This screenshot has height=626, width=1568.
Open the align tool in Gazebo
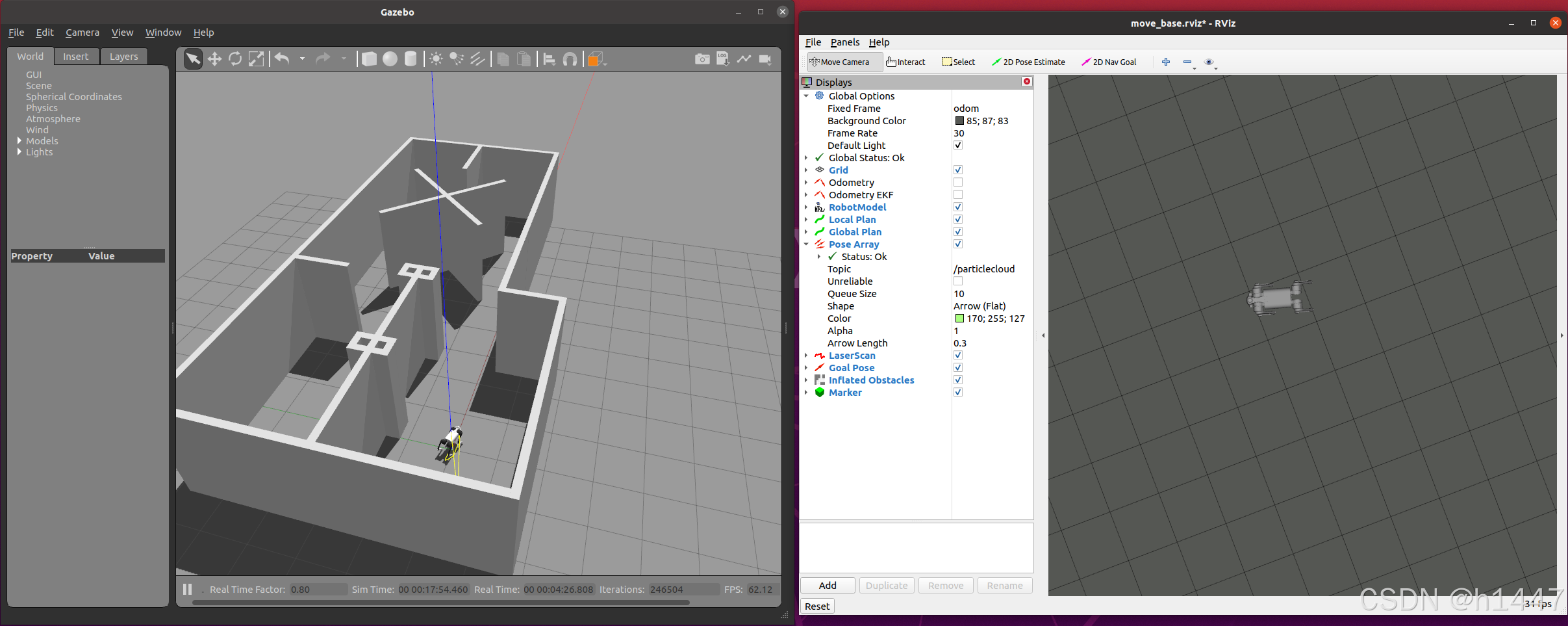[x=549, y=59]
